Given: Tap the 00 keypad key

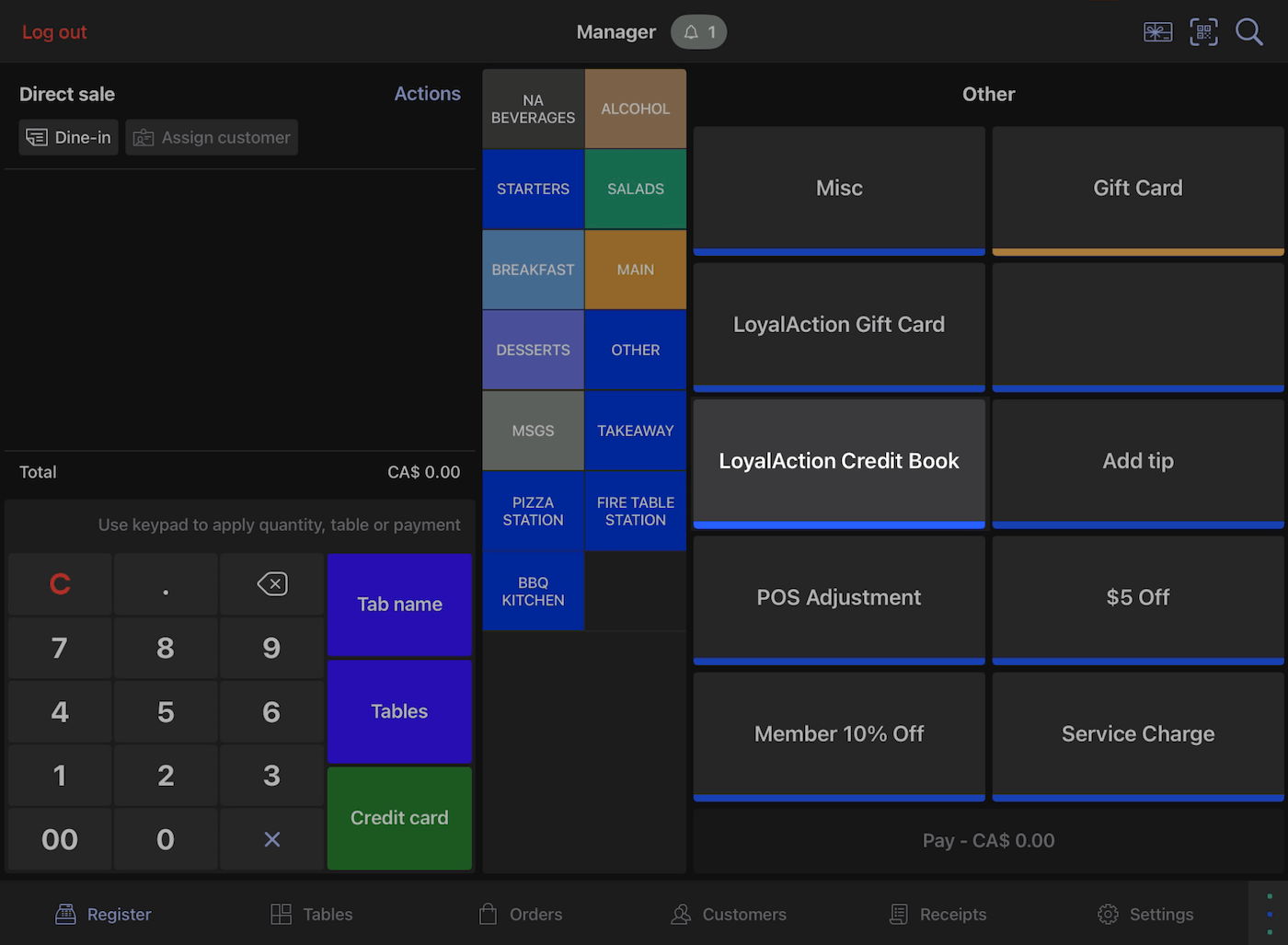Looking at the screenshot, I should pyautogui.click(x=60, y=839).
